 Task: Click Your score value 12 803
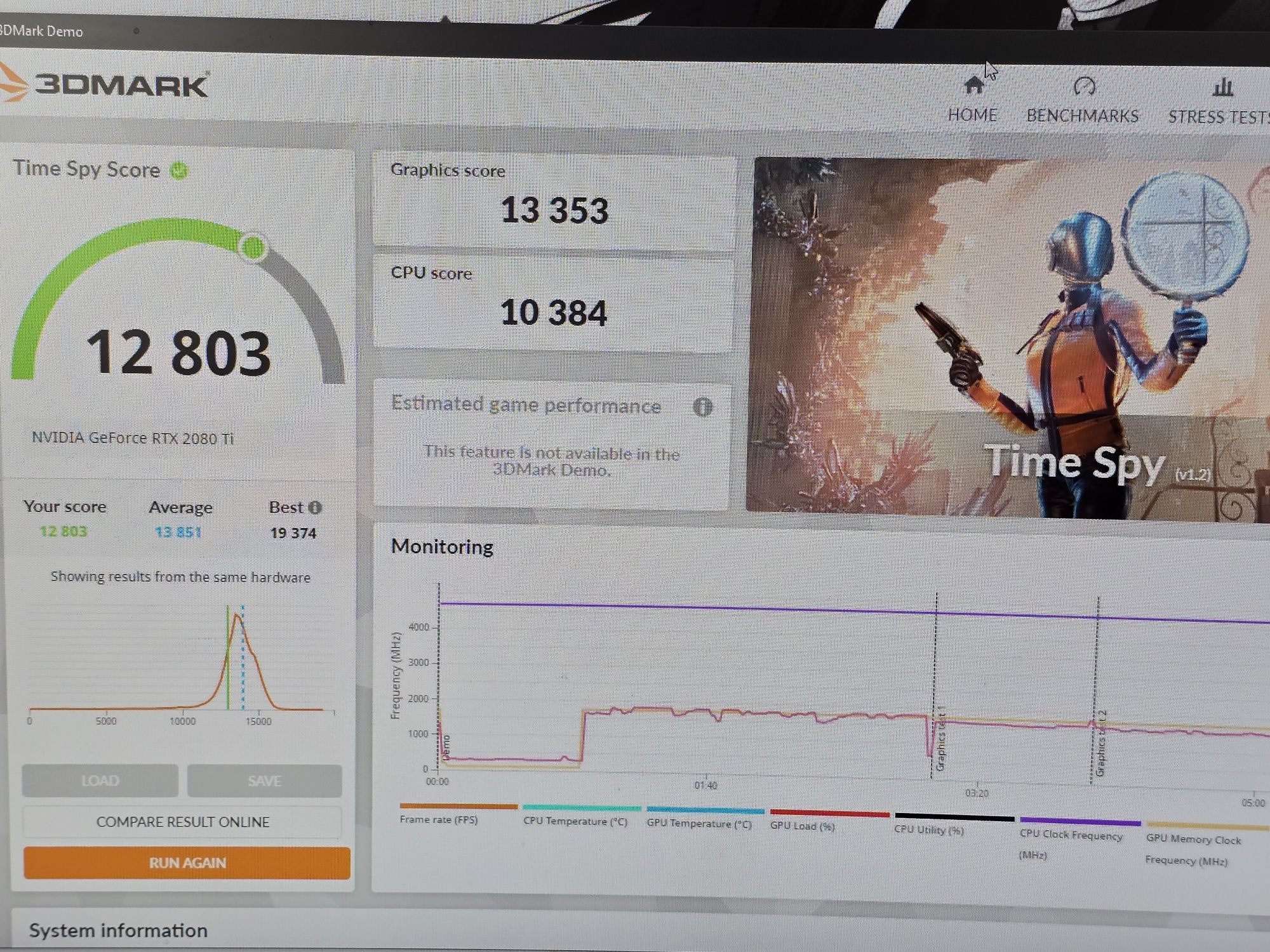[63, 531]
